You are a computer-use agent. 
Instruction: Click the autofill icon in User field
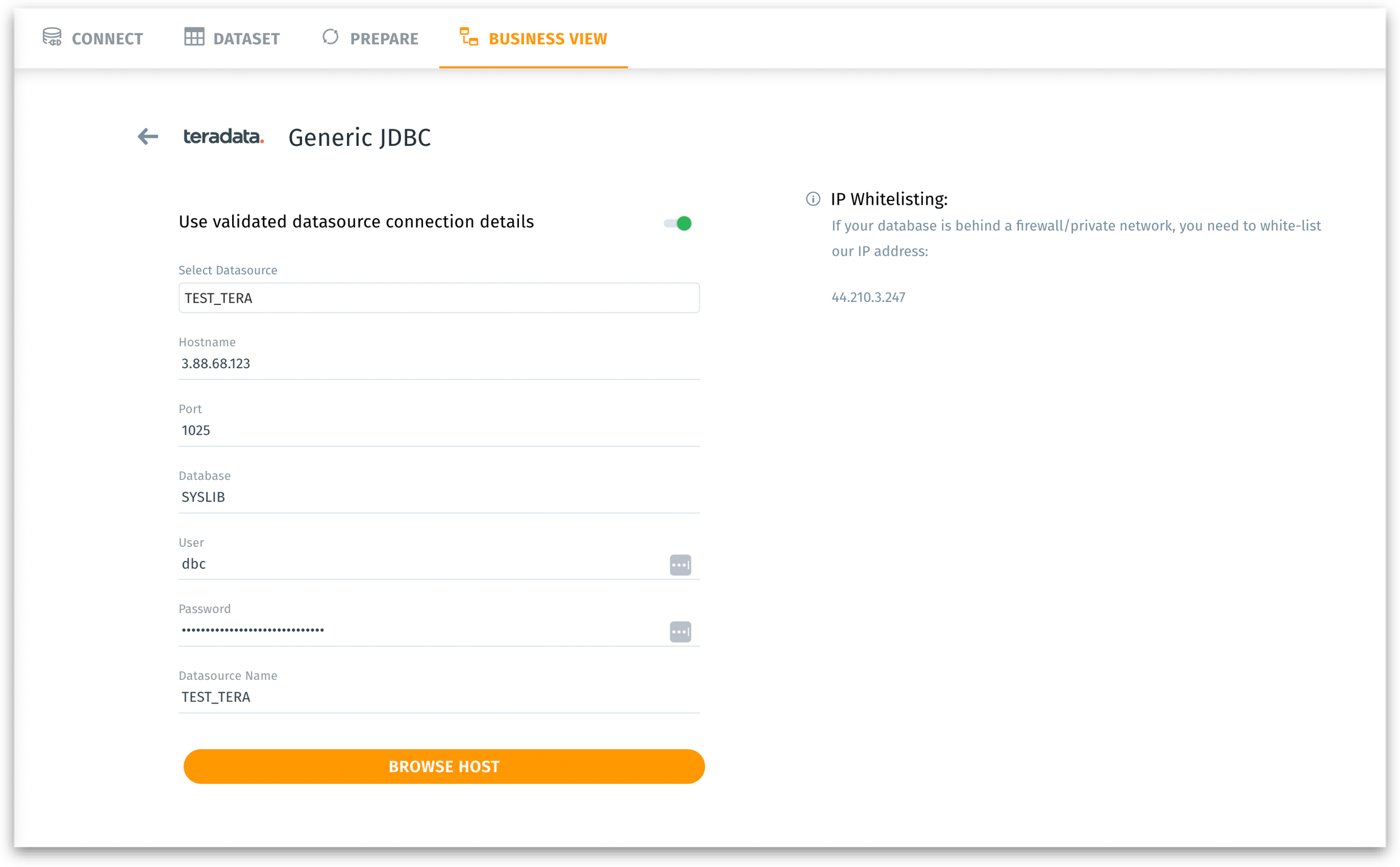click(680, 565)
